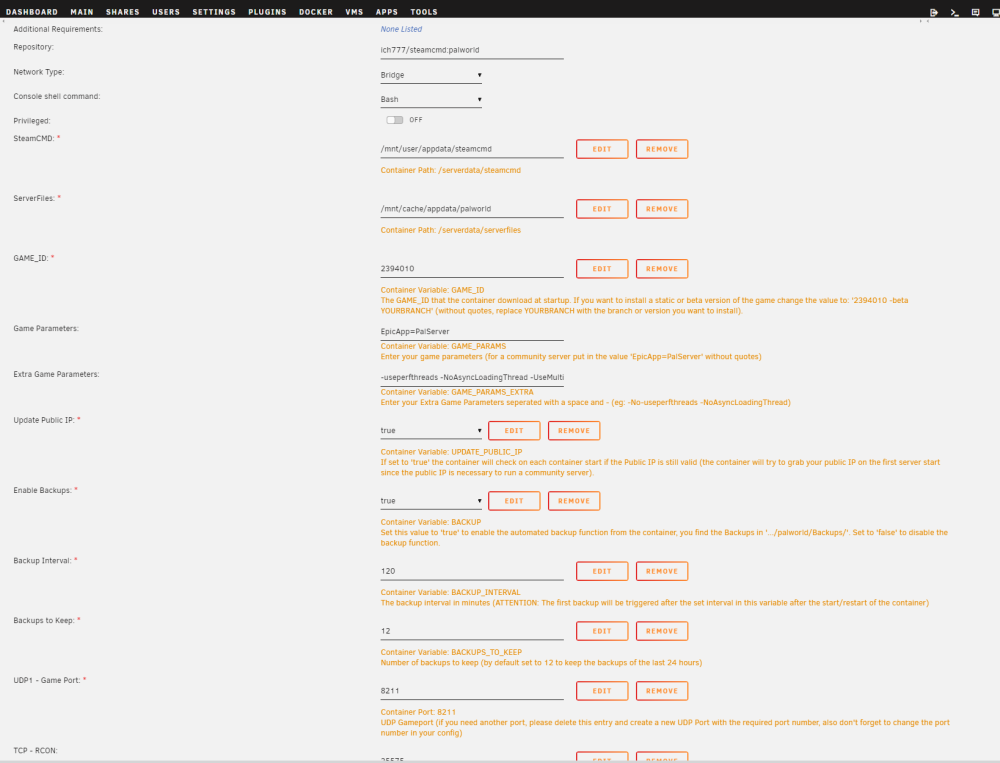Click the 'TCP - RCON:' label

click(36, 751)
